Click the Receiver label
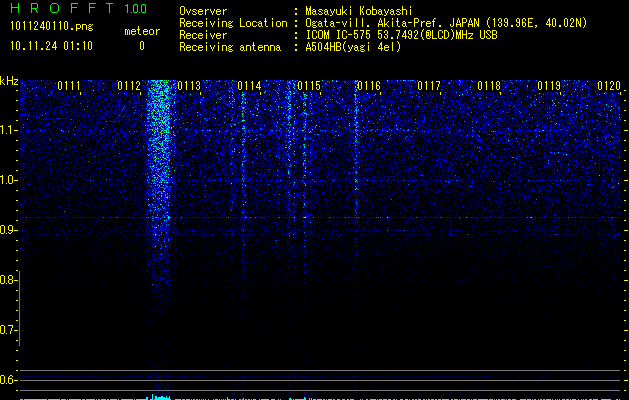 pos(203,35)
